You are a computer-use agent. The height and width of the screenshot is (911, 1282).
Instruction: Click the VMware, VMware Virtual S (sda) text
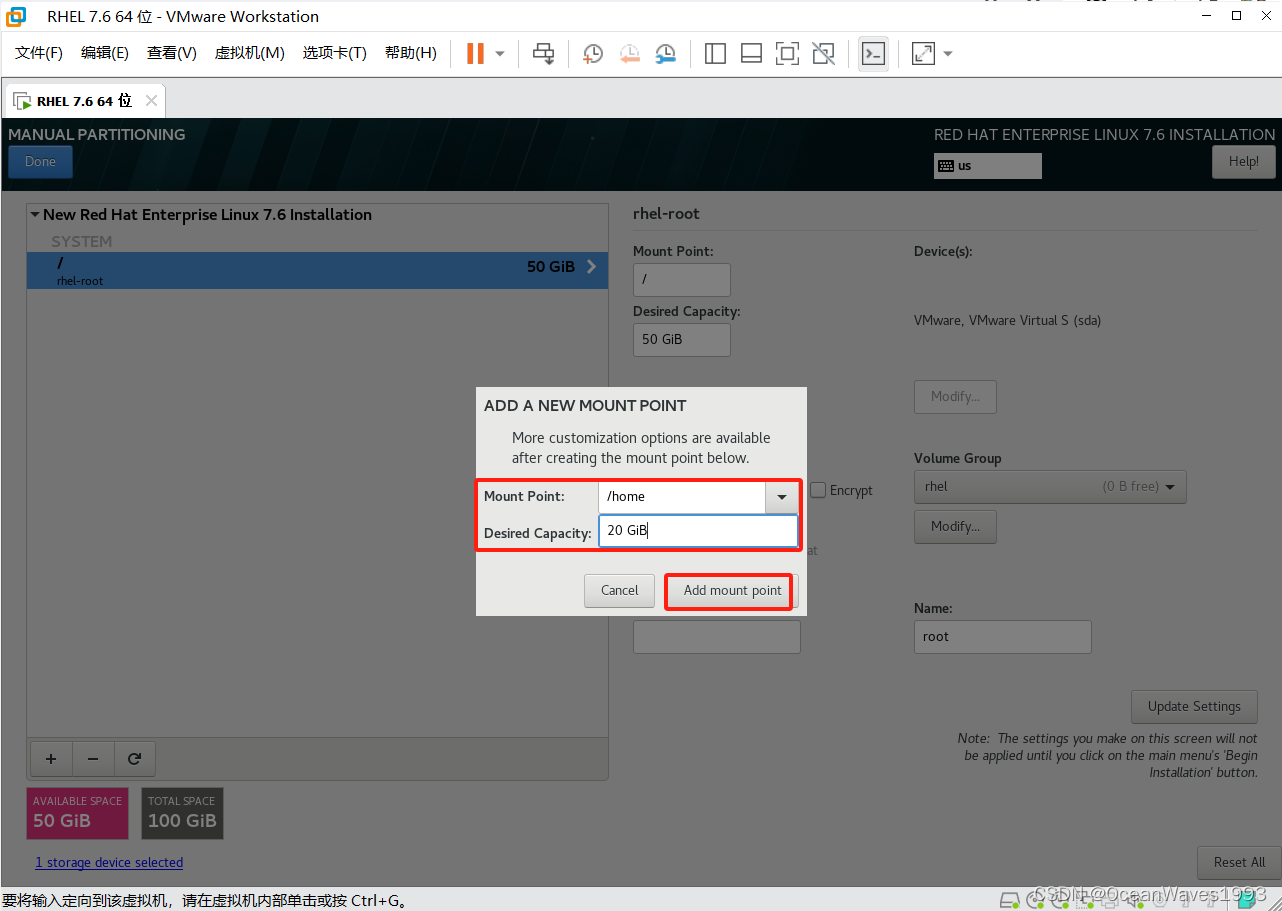(x=1007, y=320)
